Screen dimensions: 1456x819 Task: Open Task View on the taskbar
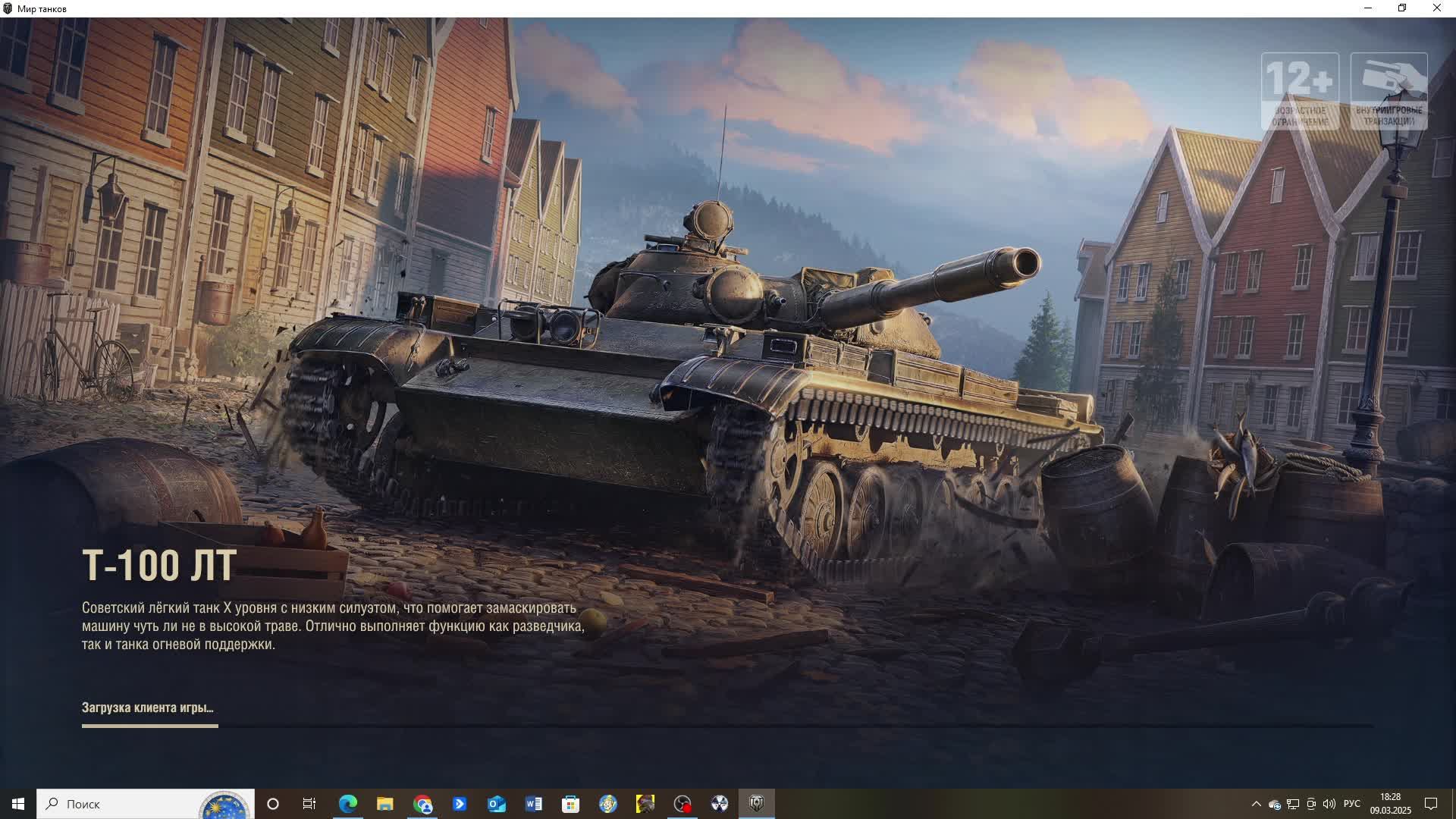click(x=309, y=804)
